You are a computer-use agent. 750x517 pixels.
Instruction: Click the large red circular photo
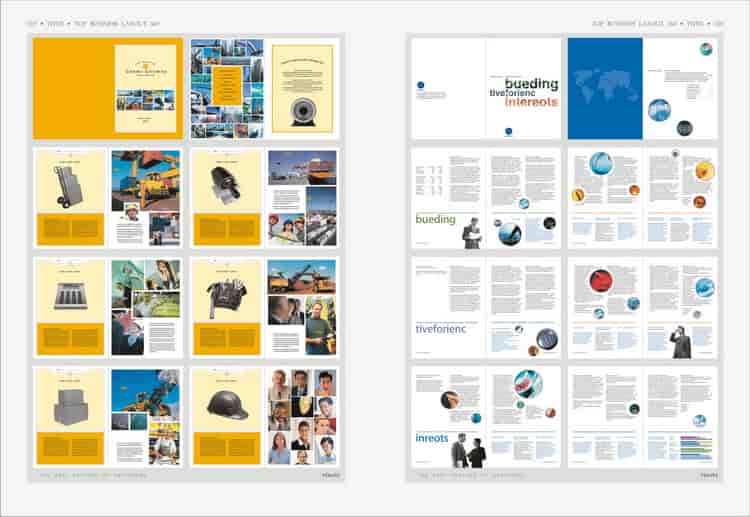[x=601, y=280]
